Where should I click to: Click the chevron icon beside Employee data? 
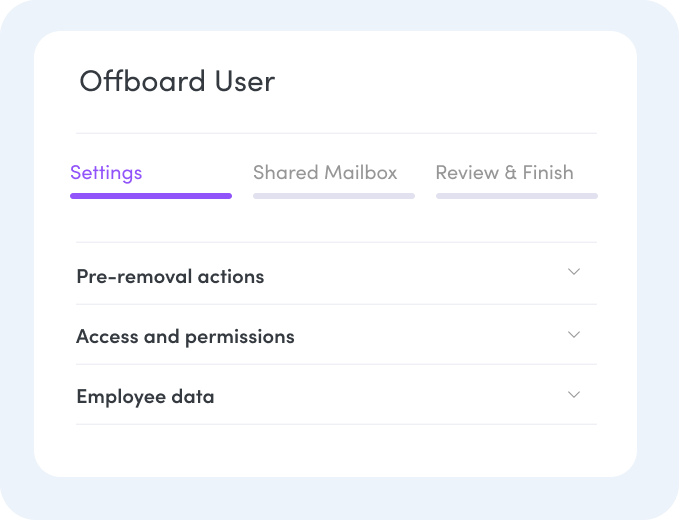[574, 394]
